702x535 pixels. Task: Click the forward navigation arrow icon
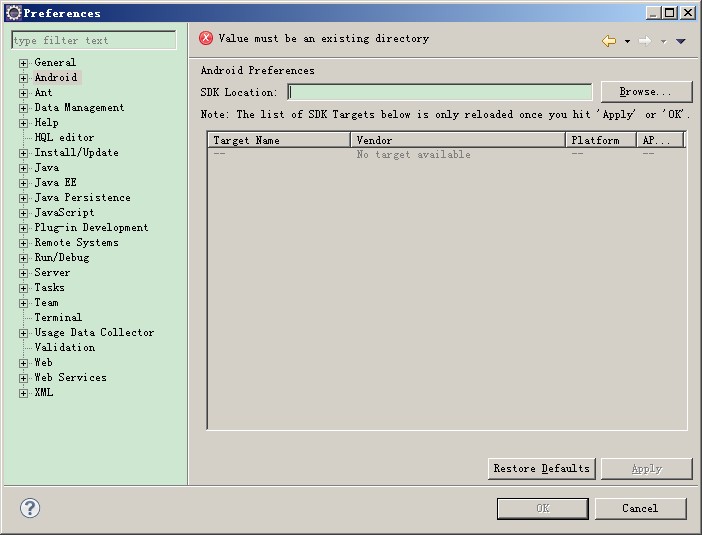[x=645, y=41]
